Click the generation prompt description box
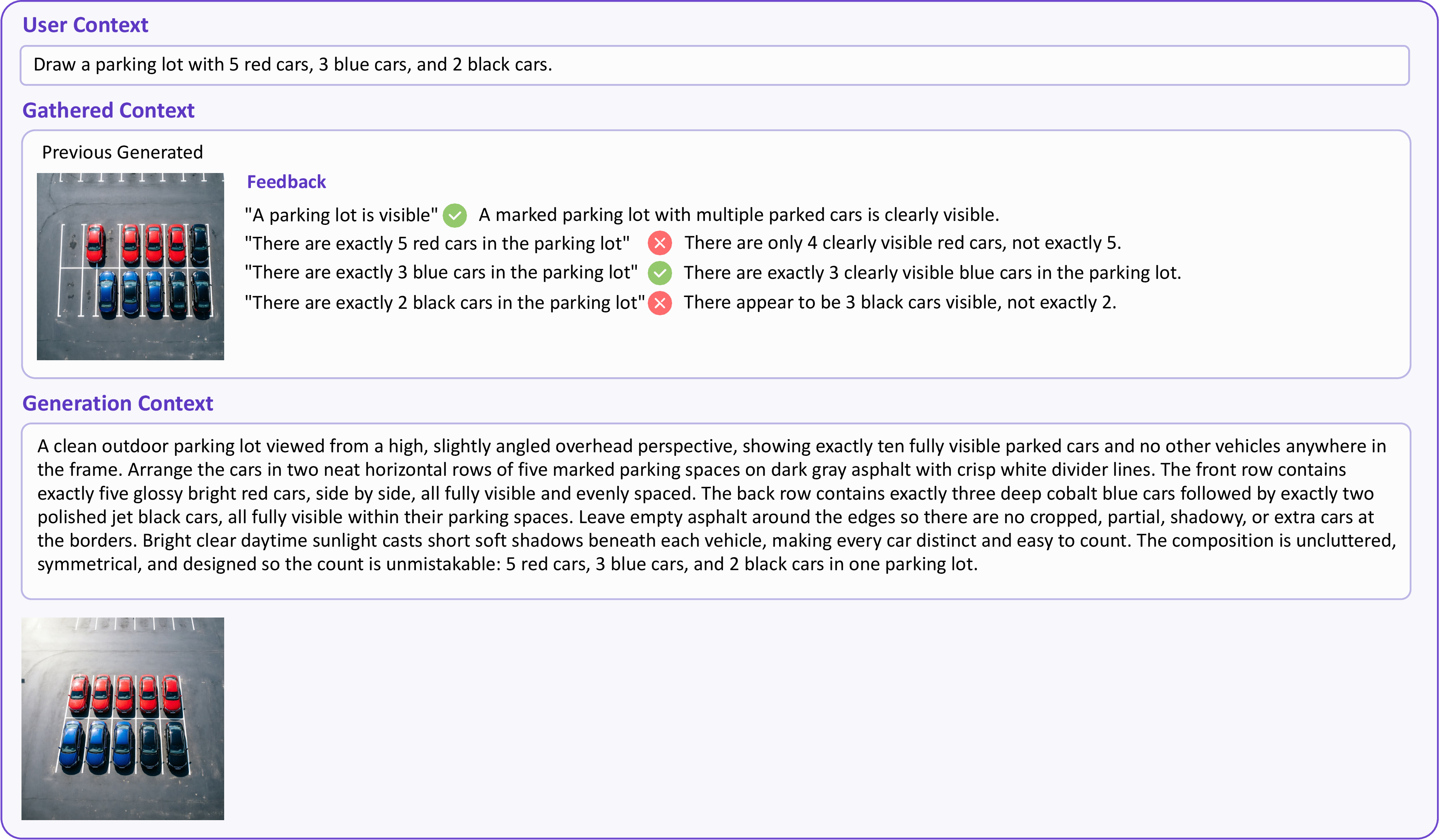1439x840 pixels. (x=716, y=511)
